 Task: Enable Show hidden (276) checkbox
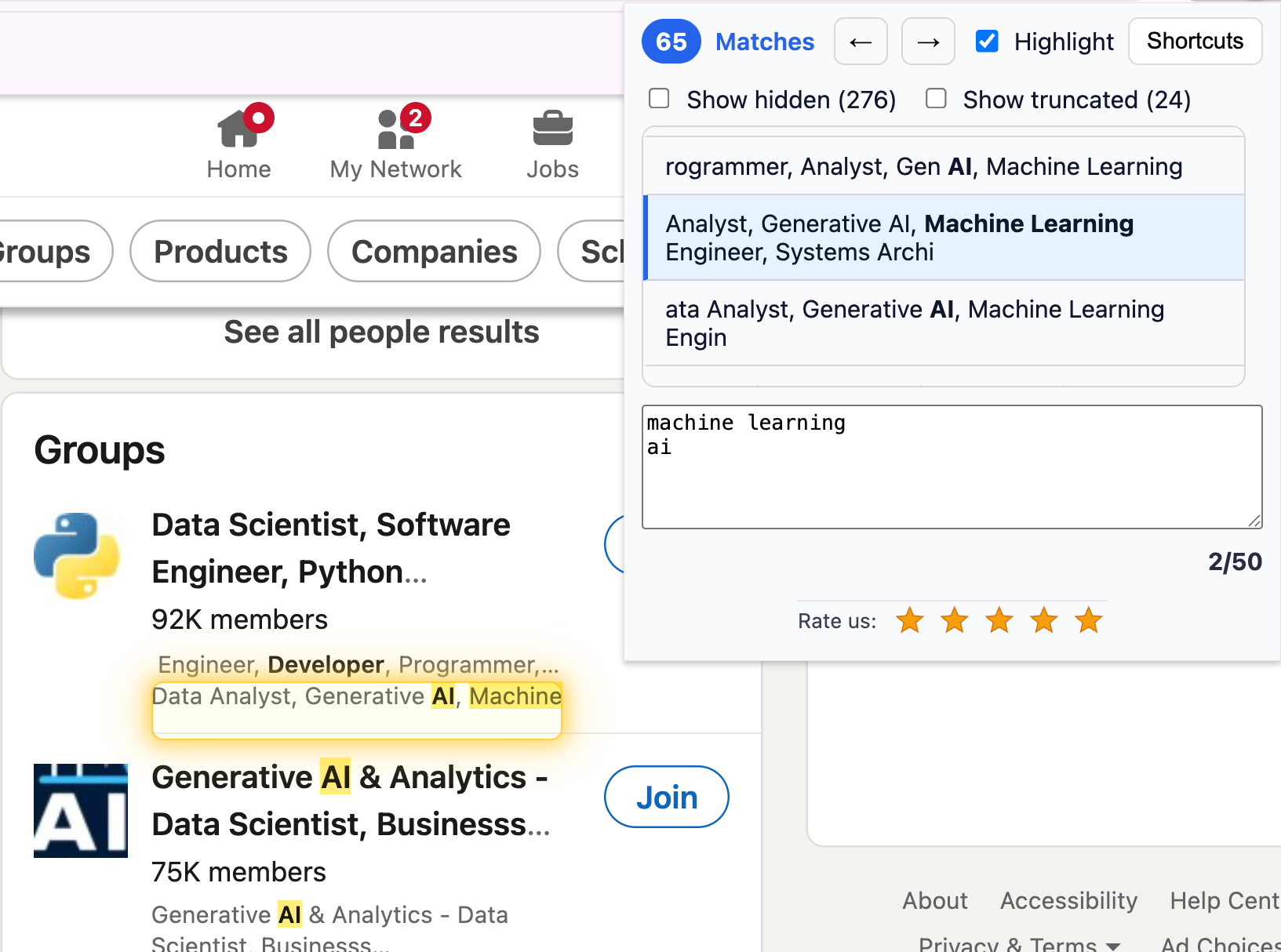[x=659, y=99]
